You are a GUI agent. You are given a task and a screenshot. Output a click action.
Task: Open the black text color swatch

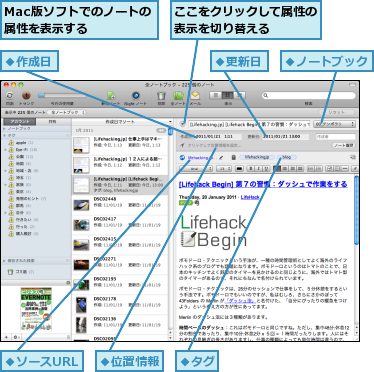239,169
